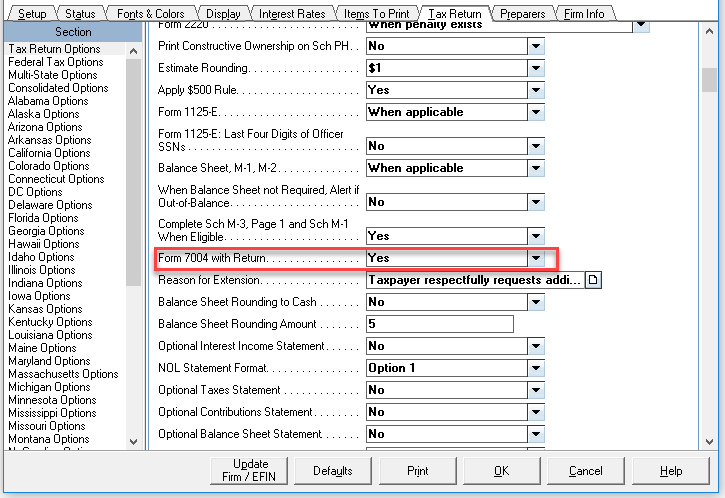Image resolution: width=725 pixels, height=498 pixels.
Task: Select DC Options section
Action: click(x=35, y=192)
